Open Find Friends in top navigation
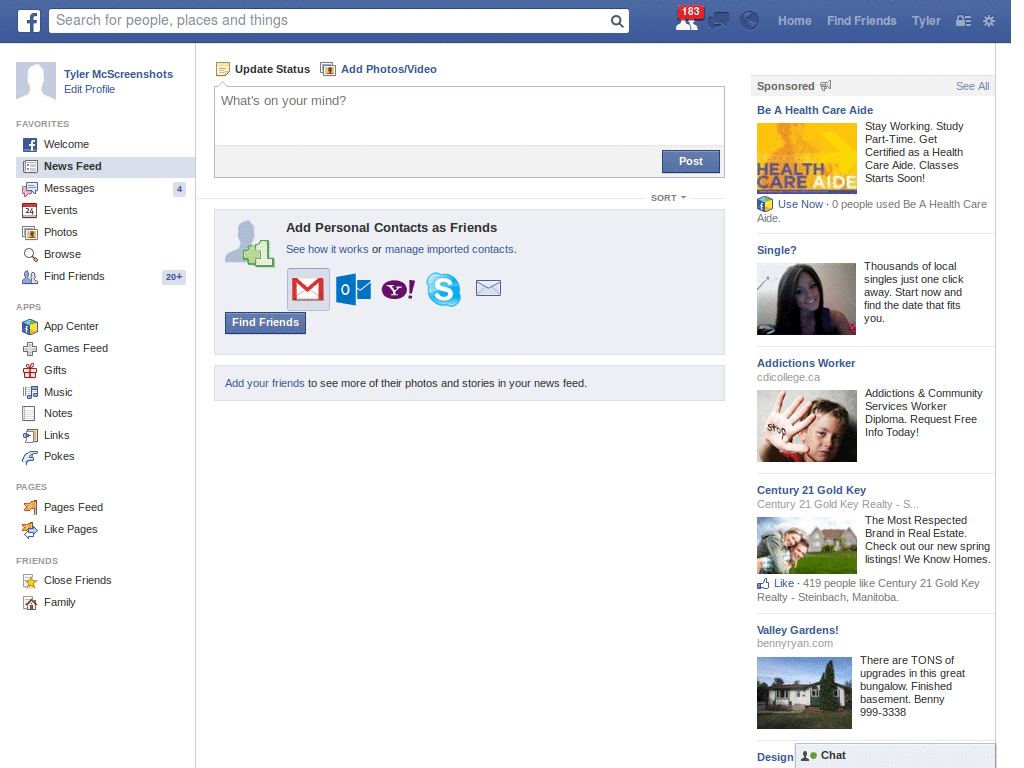Viewport: 1024px width, 768px height. (861, 21)
